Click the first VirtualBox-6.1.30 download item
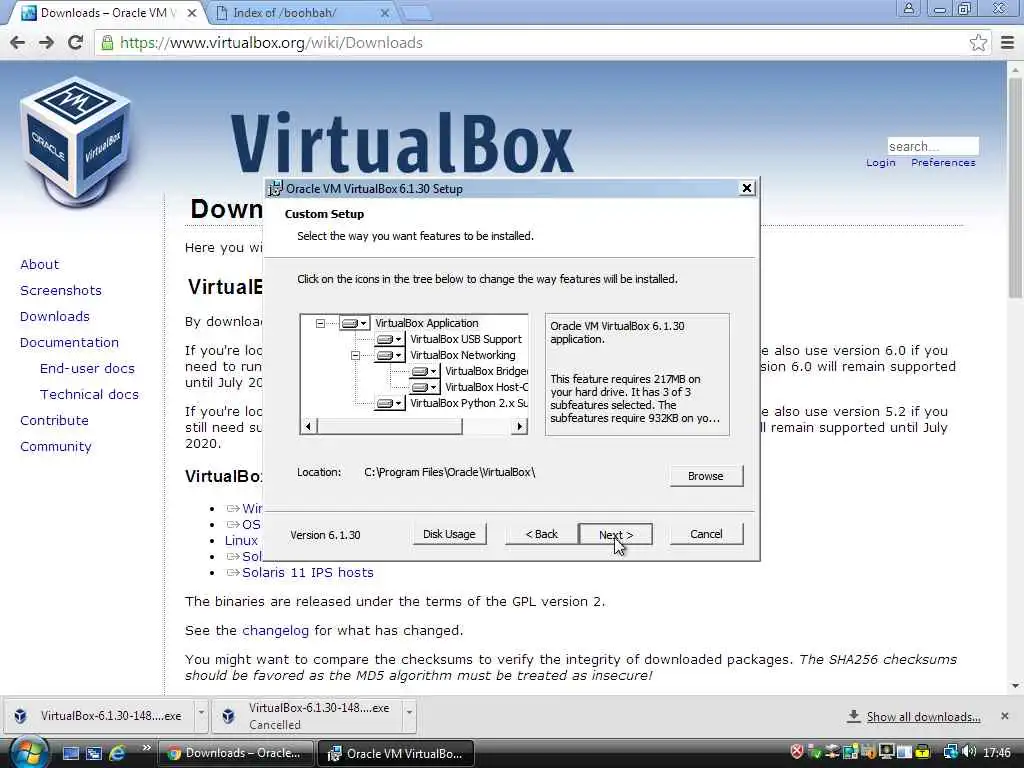 point(99,716)
